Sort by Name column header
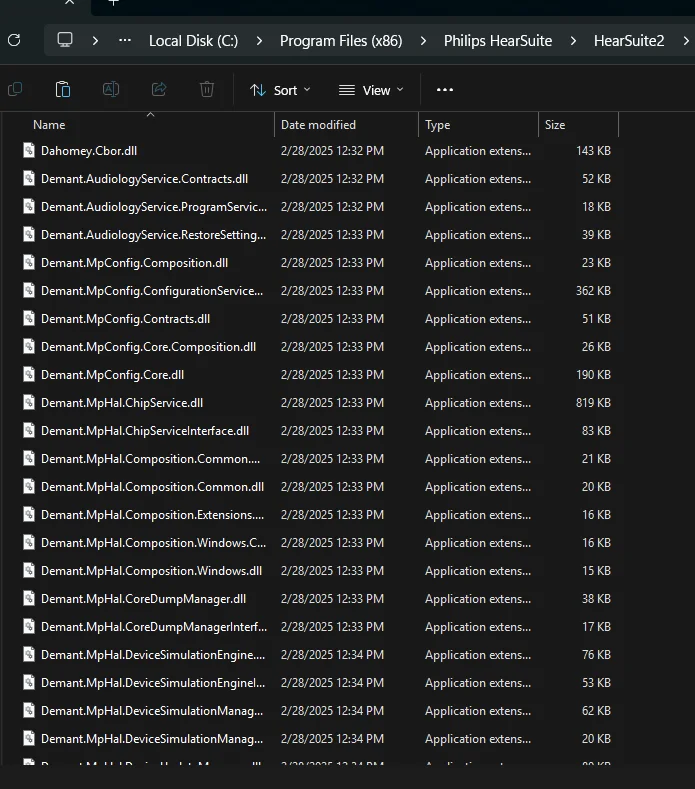The width and height of the screenshot is (695, 789). (49, 125)
